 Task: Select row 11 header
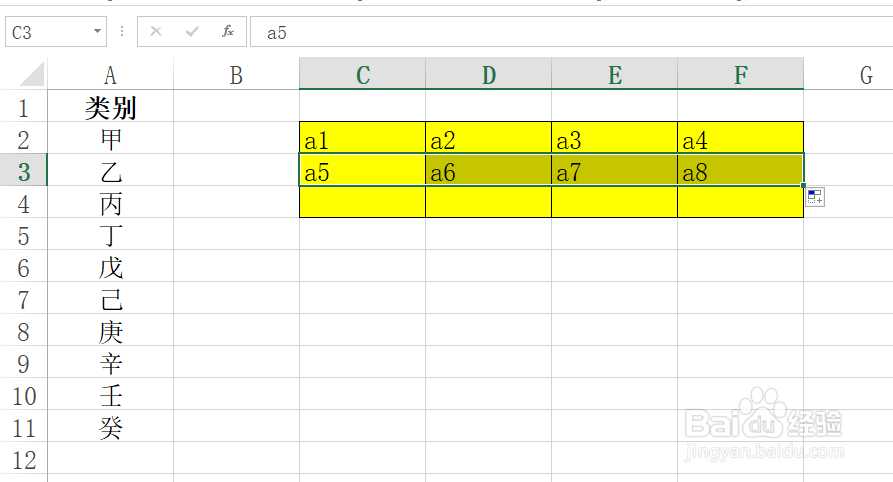[x=23, y=427]
